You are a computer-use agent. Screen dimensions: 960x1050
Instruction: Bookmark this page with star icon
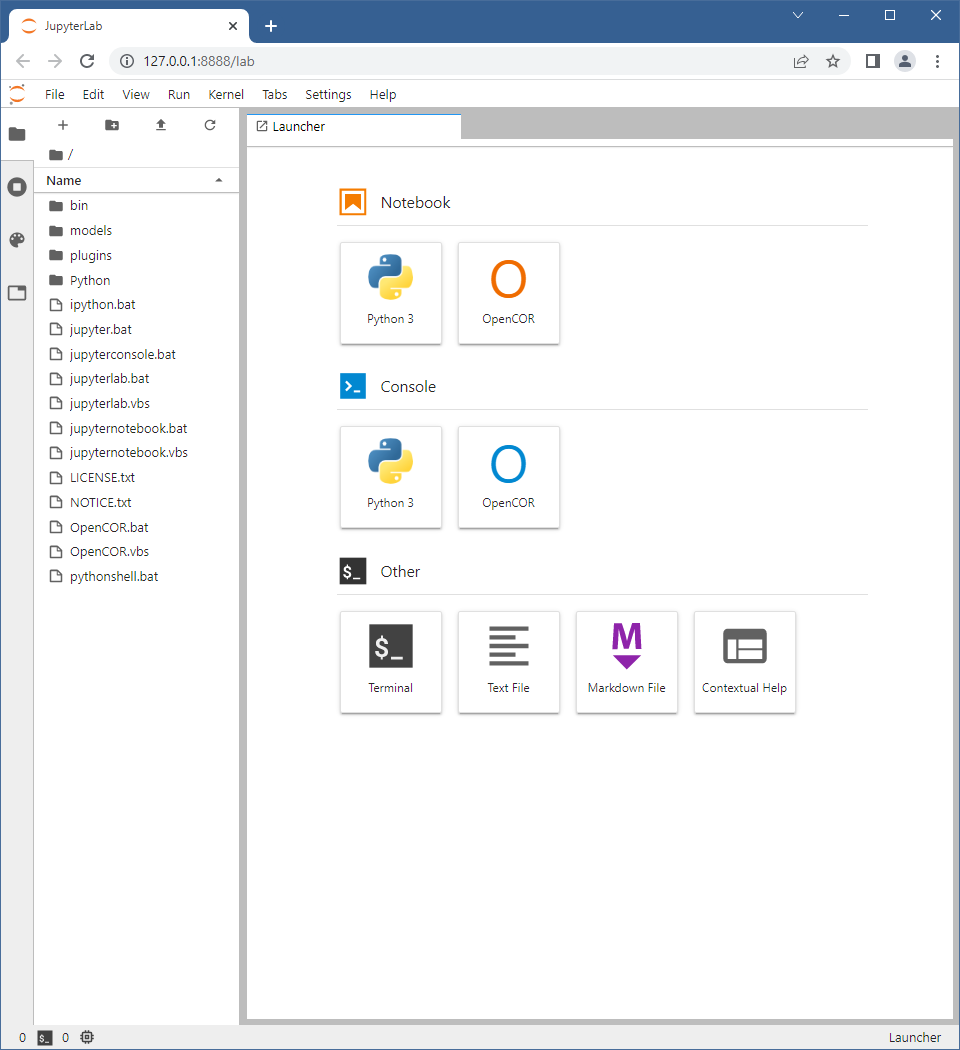tap(832, 61)
